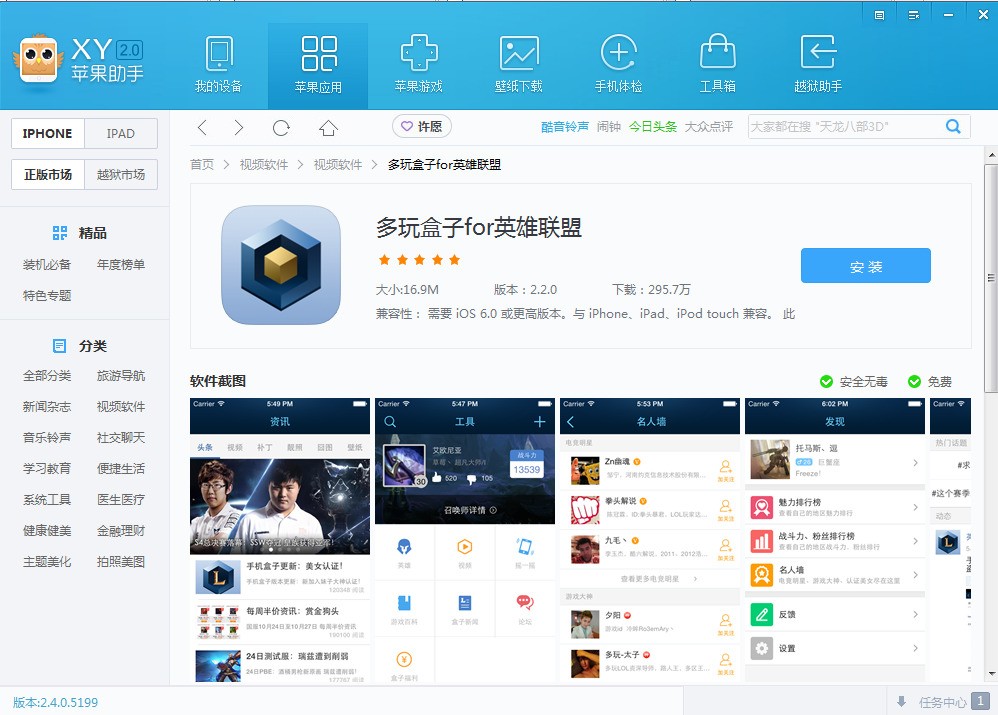Run 手机体检 phone checkup
The height and width of the screenshot is (715, 998).
pos(618,65)
